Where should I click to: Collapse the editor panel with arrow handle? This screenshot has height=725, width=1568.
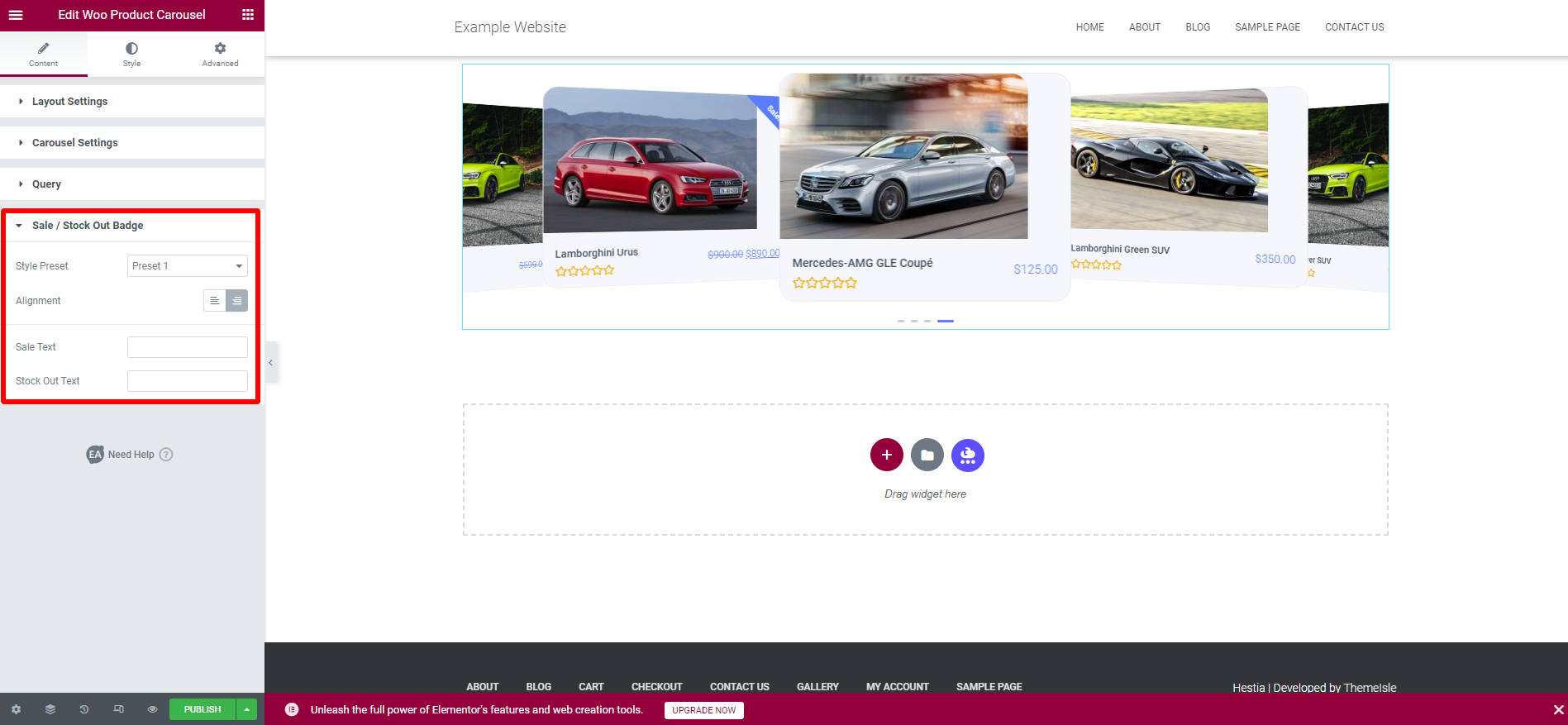click(x=270, y=363)
